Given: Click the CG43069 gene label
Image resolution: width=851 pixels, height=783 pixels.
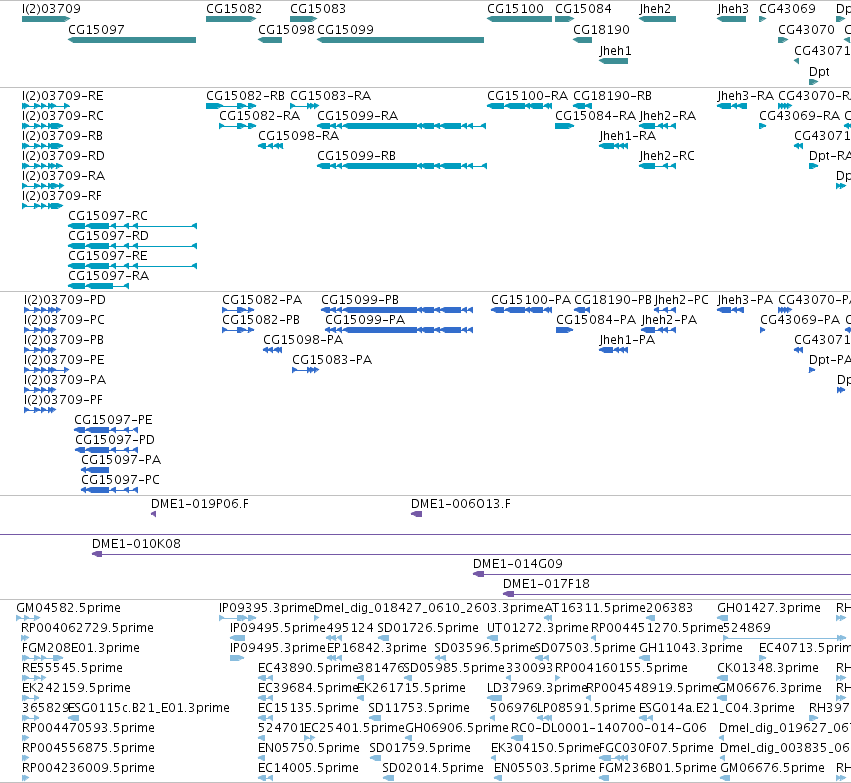Looking at the screenshot, I should coord(787,9).
